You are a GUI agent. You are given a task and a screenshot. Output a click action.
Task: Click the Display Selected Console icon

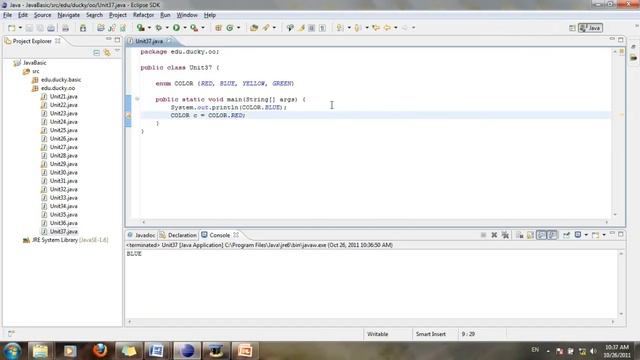[578, 235]
